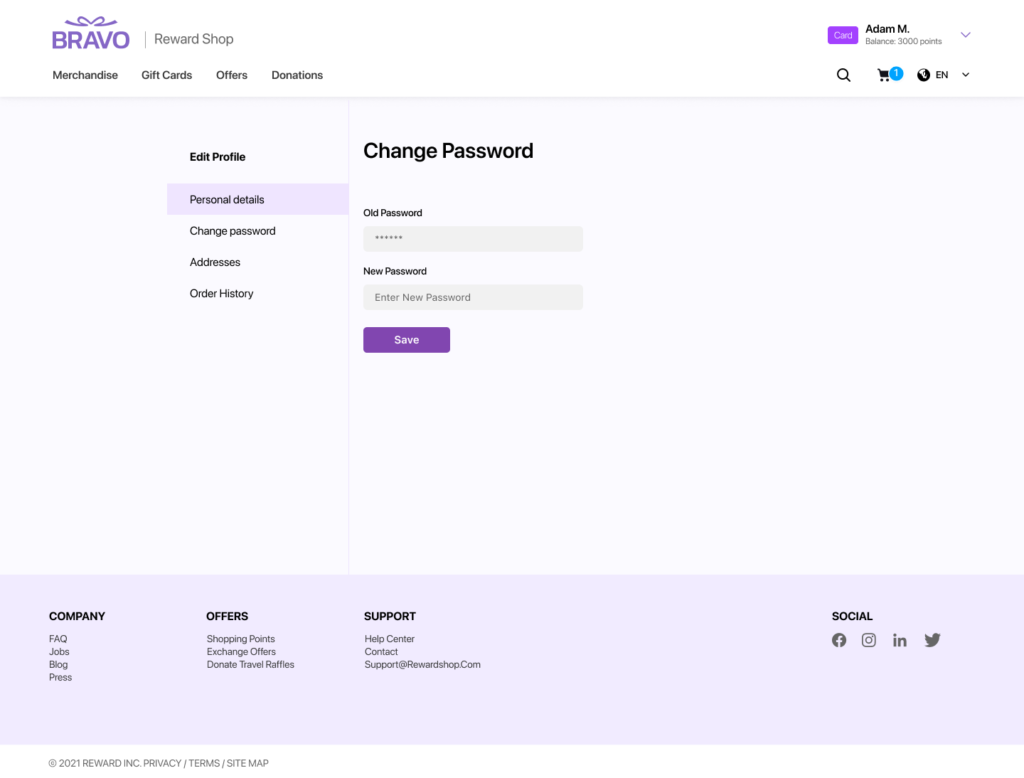This screenshot has width=1024, height=778.
Task: Open the Twitter social icon
Action: [932, 640]
